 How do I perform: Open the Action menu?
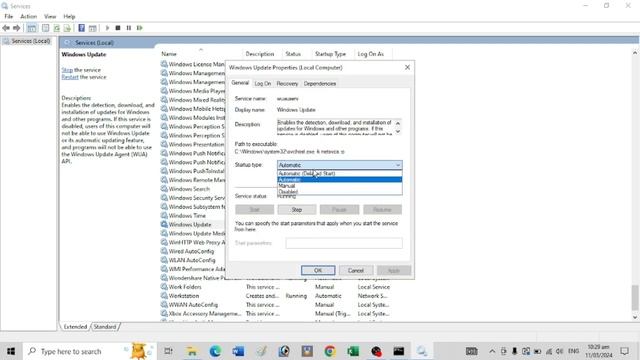click(x=29, y=16)
